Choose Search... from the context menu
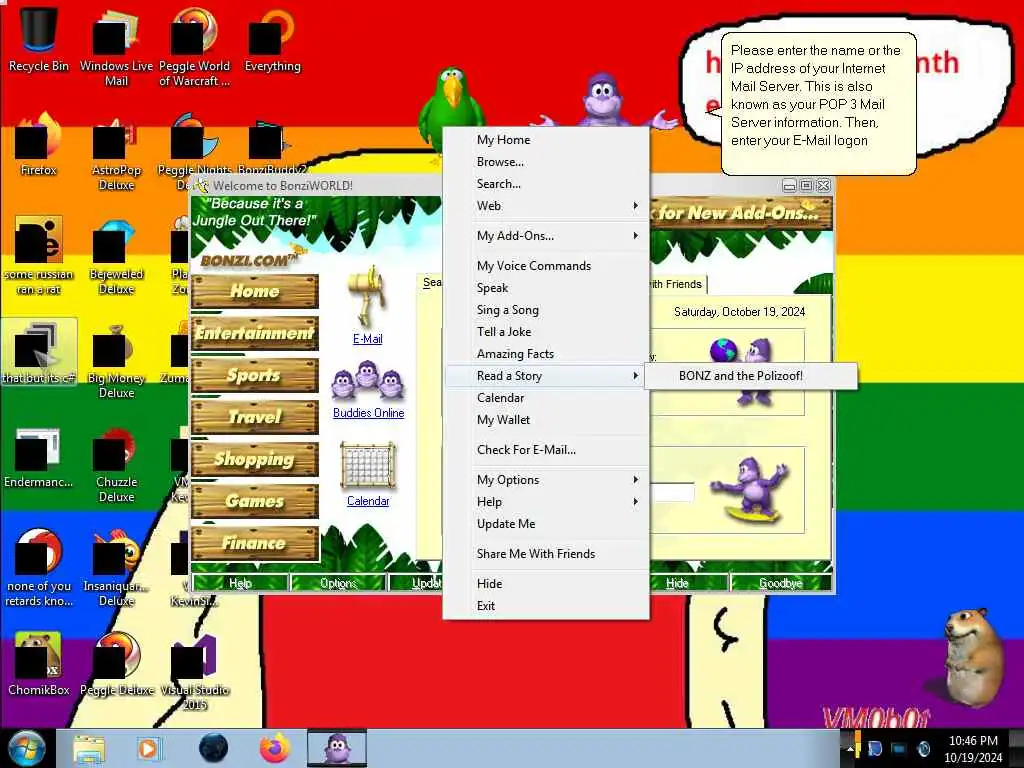The image size is (1024, 768). point(547,184)
